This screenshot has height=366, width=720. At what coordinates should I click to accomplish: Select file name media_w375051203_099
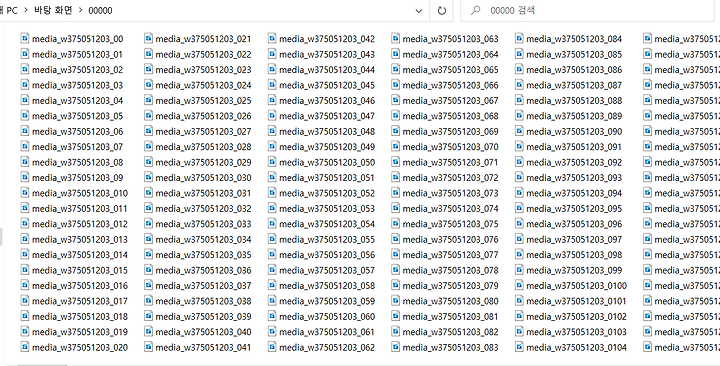pyautogui.click(x=574, y=270)
